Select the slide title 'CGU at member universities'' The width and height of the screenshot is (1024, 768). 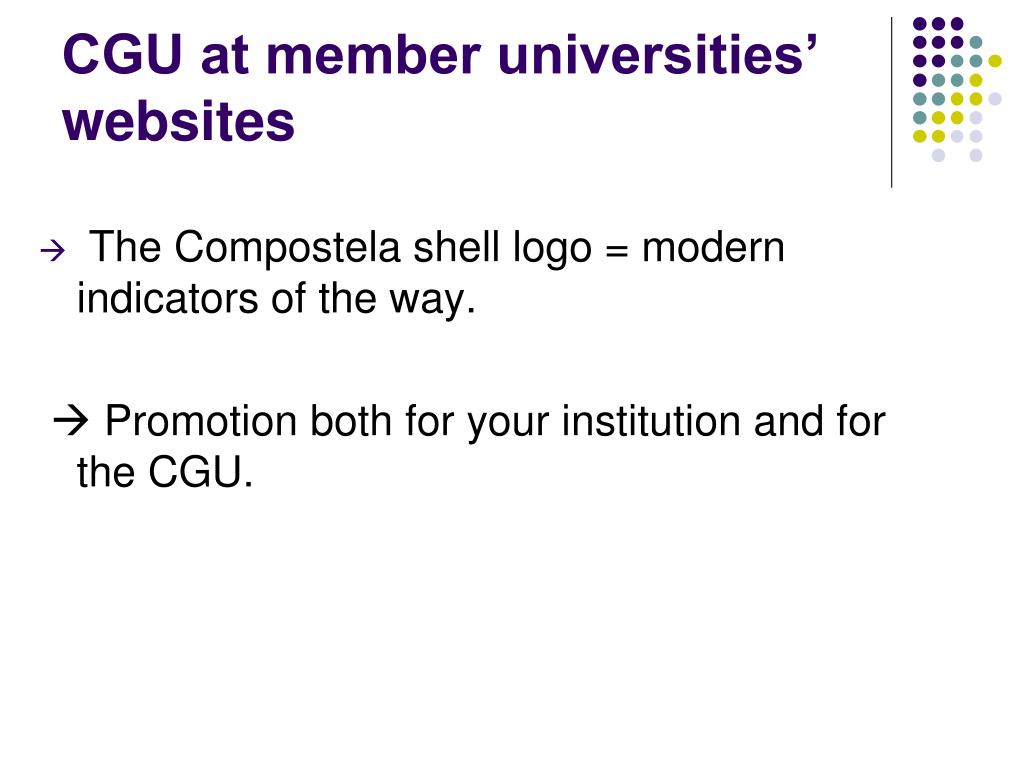pyautogui.click(x=440, y=54)
